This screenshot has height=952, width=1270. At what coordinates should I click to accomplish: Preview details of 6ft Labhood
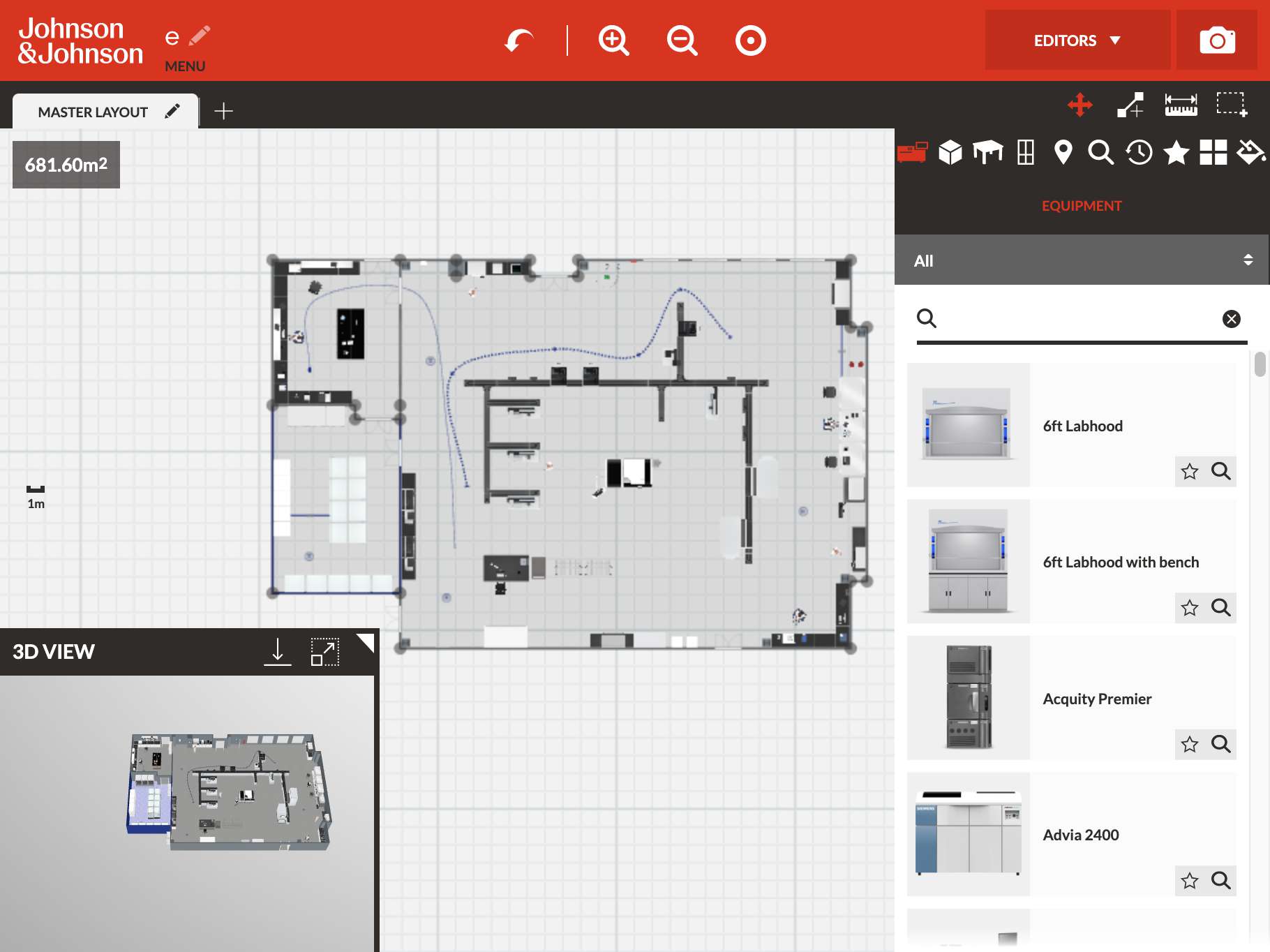(1221, 472)
